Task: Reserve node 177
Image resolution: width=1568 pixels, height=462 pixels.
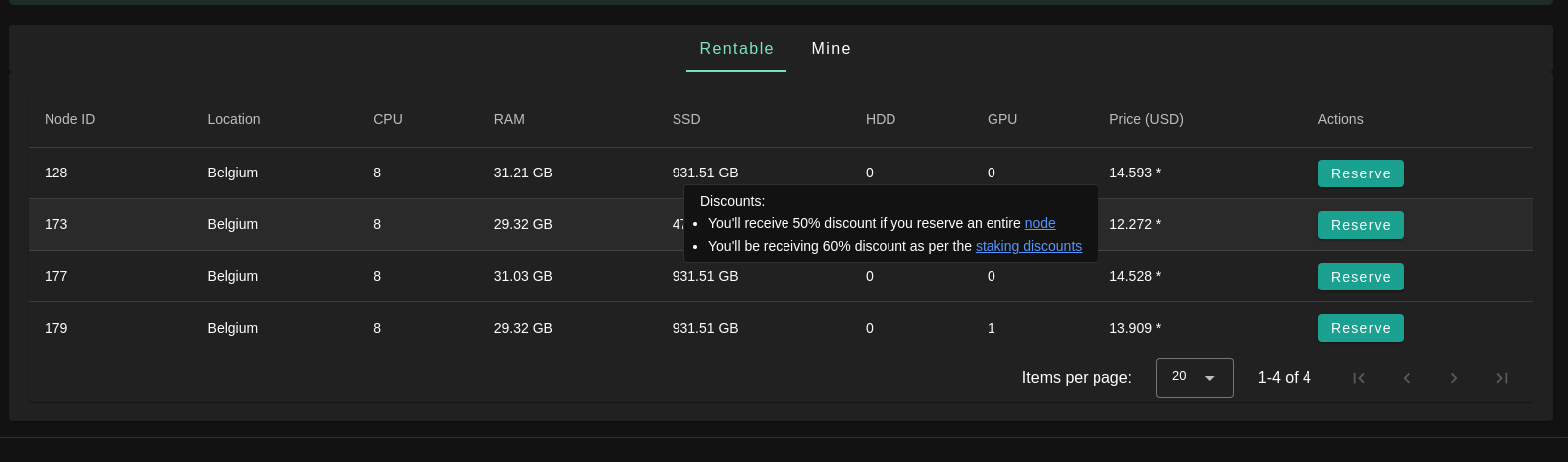Action: pos(1360,277)
